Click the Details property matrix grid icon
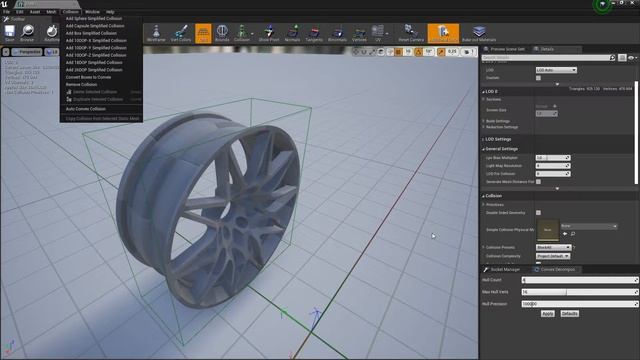Screen dimensions: 640x360 pos(622,58)
